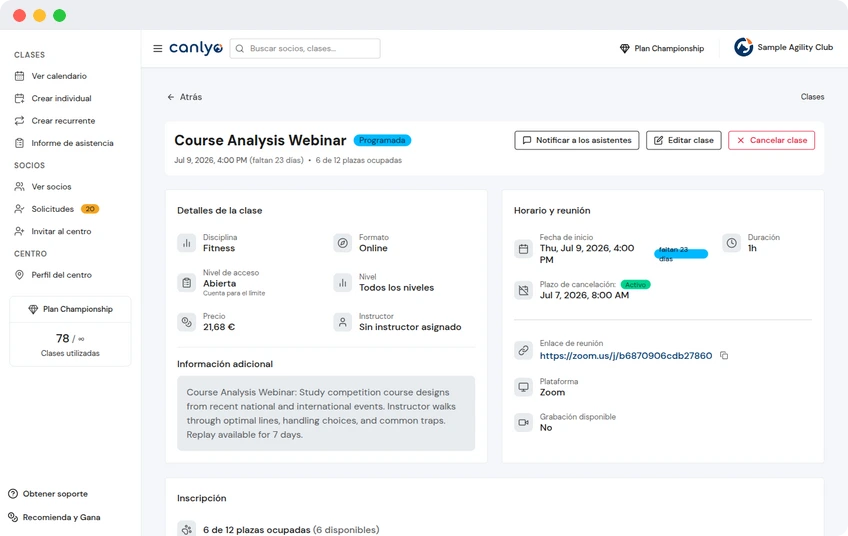Open the Sample Agility Club account menu

(x=783, y=48)
